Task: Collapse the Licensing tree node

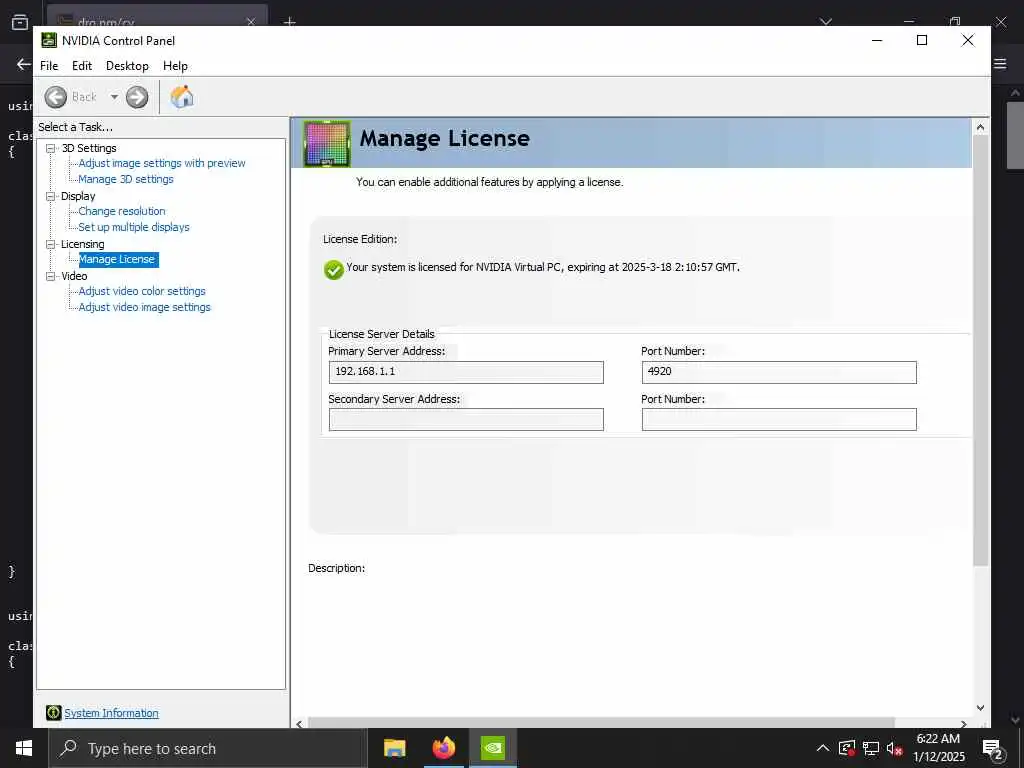Action: pos(50,244)
